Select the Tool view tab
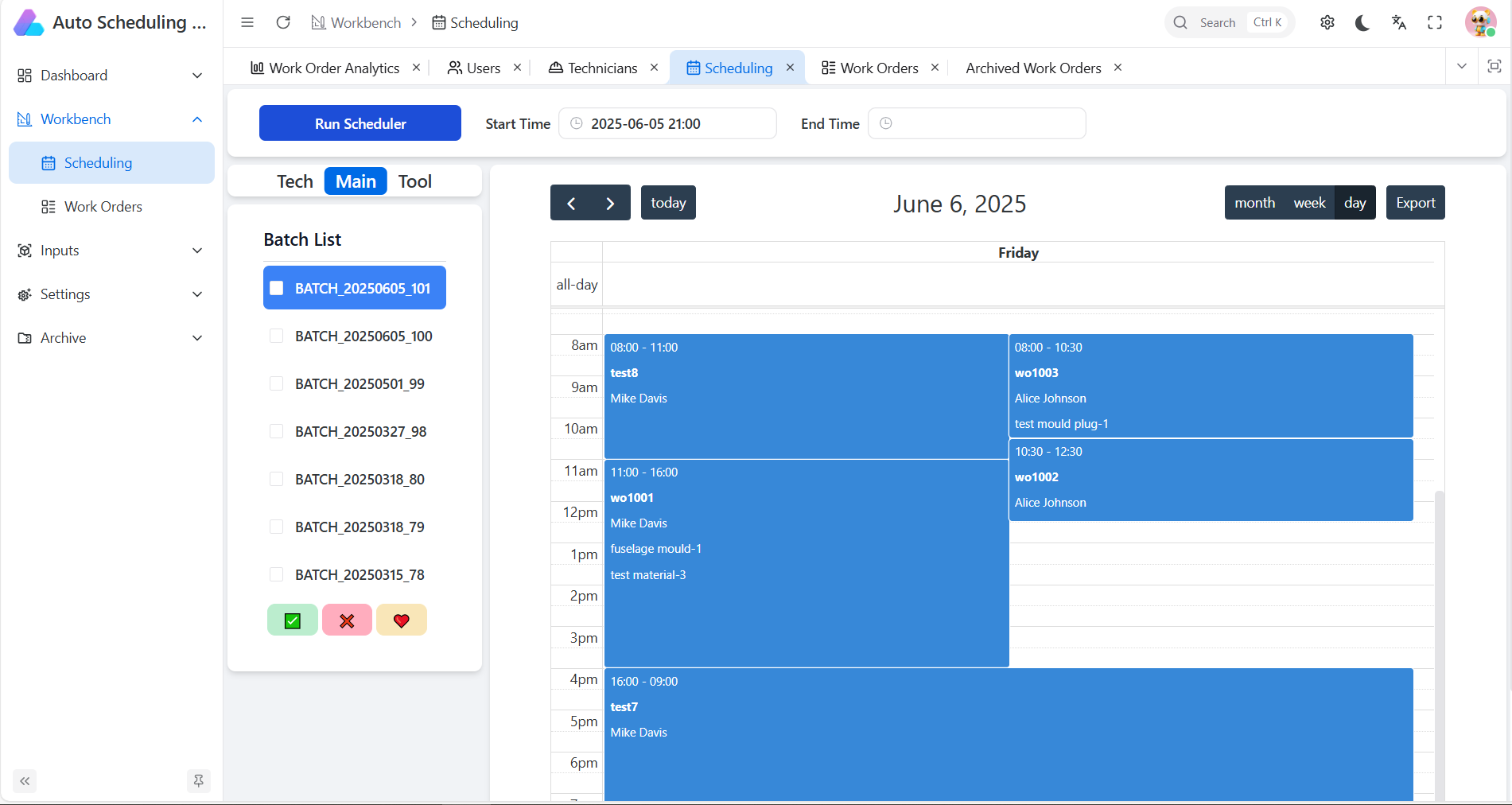 coord(414,181)
